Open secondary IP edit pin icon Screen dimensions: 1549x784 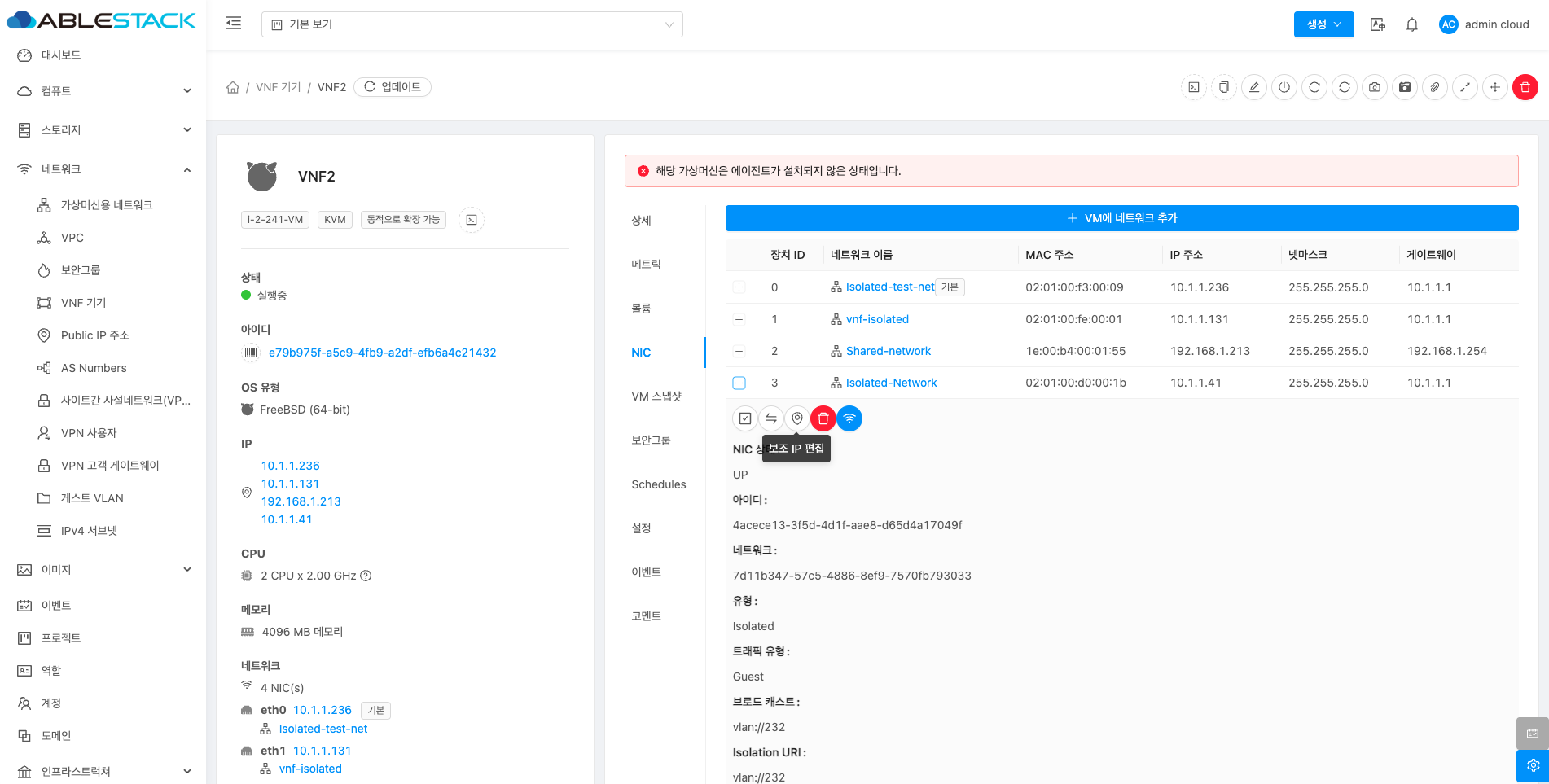pos(797,418)
